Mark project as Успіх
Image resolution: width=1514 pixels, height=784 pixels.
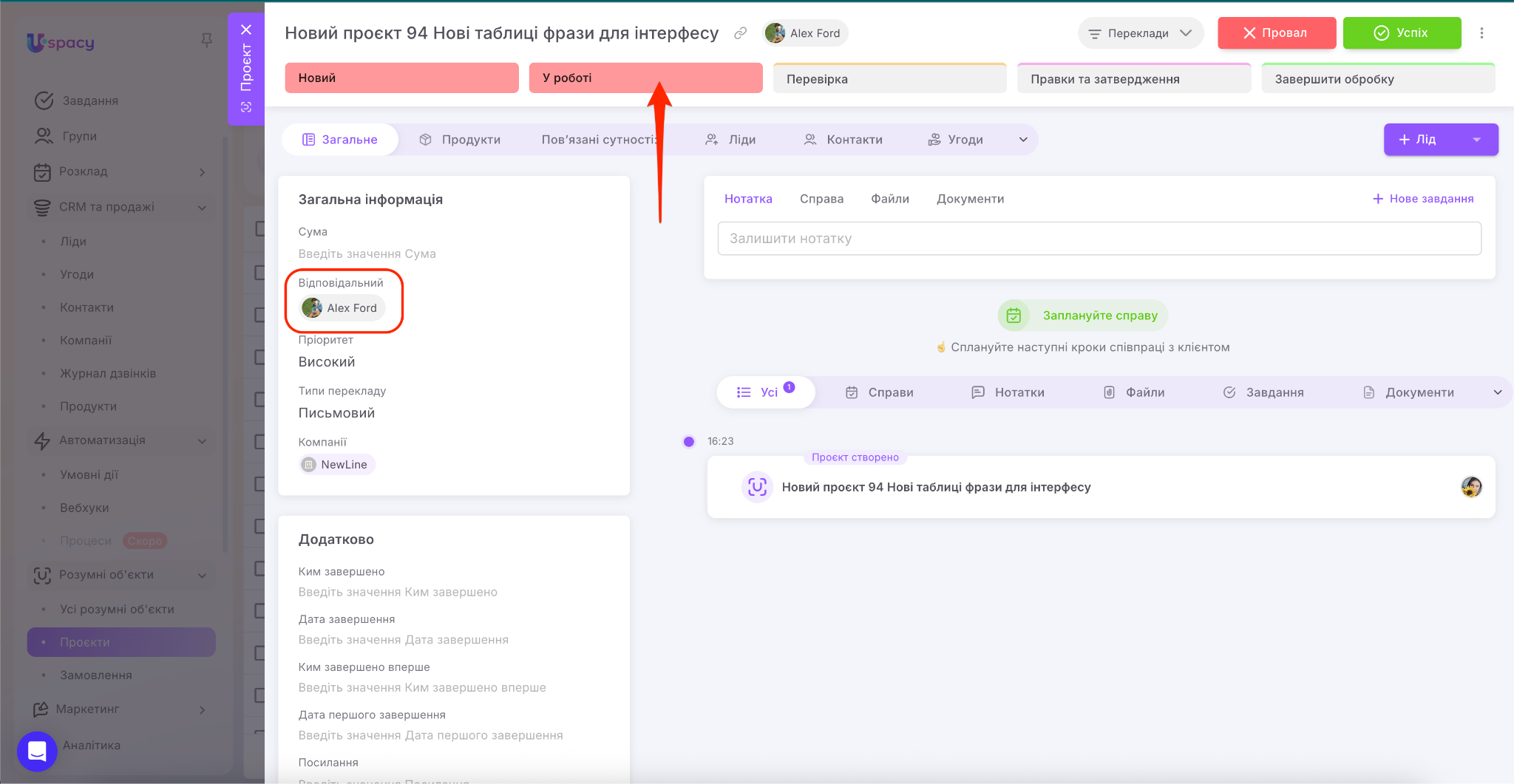pos(1402,33)
